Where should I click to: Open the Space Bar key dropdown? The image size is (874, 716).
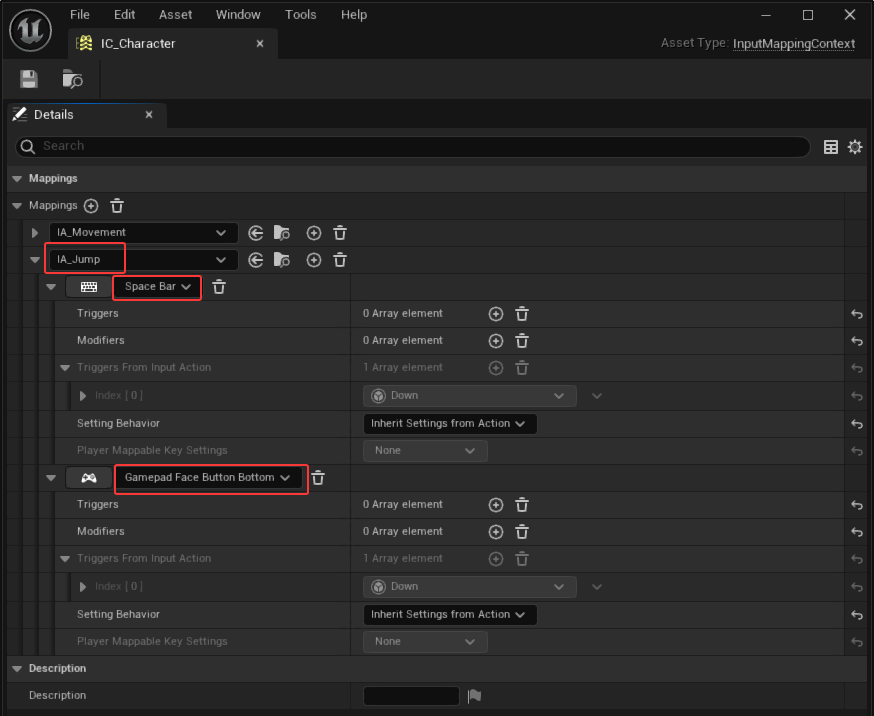coord(157,286)
